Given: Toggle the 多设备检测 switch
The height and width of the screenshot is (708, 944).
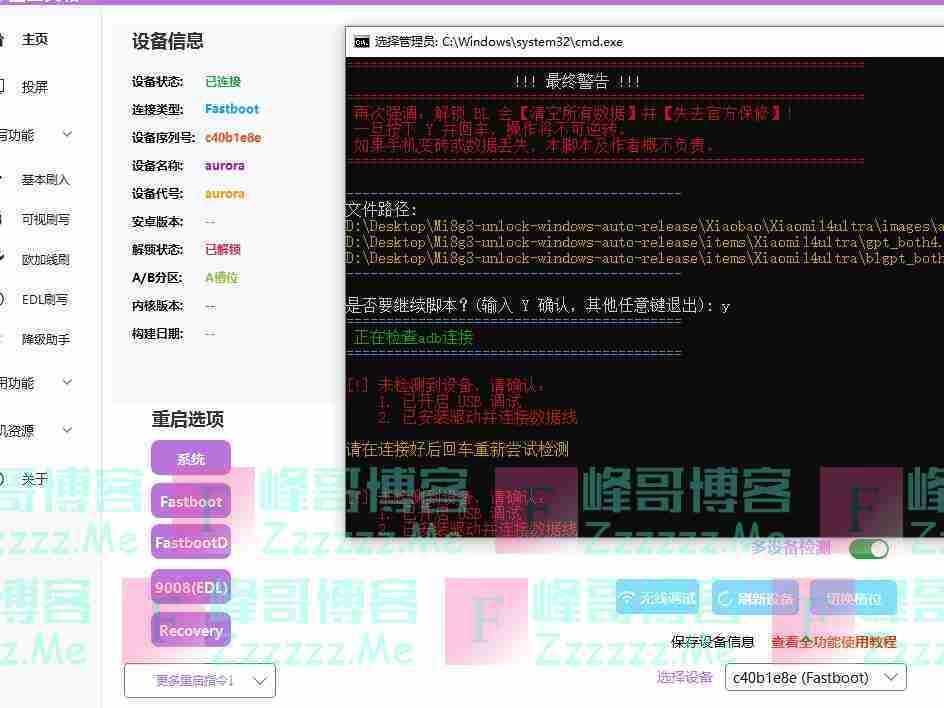Looking at the screenshot, I should [x=868, y=548].
